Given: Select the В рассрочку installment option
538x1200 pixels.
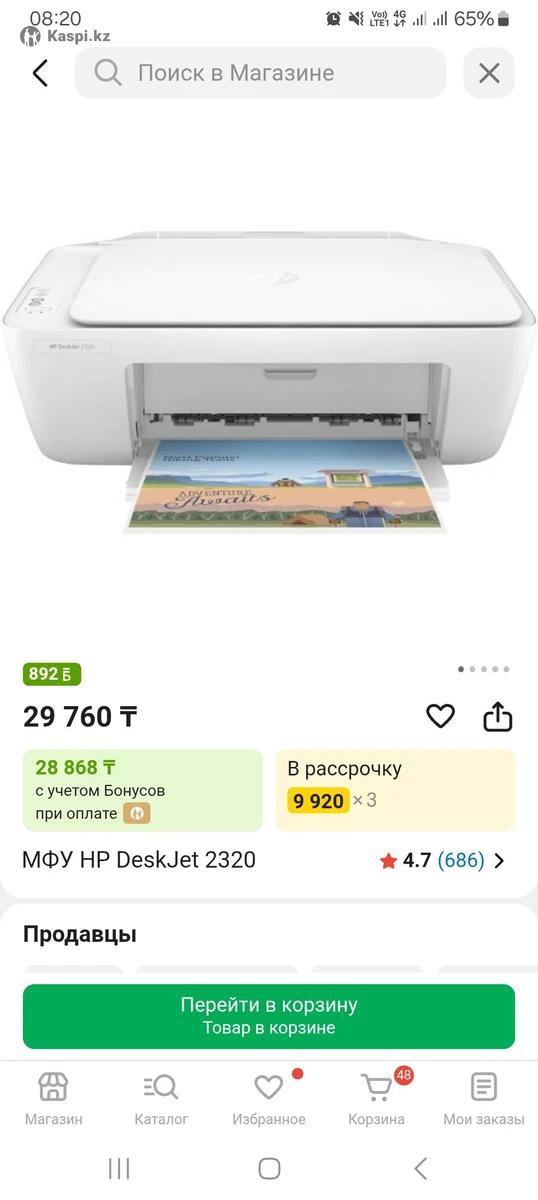Looking at the screenshot, I should pyautogui.click(x=396, y=790).
